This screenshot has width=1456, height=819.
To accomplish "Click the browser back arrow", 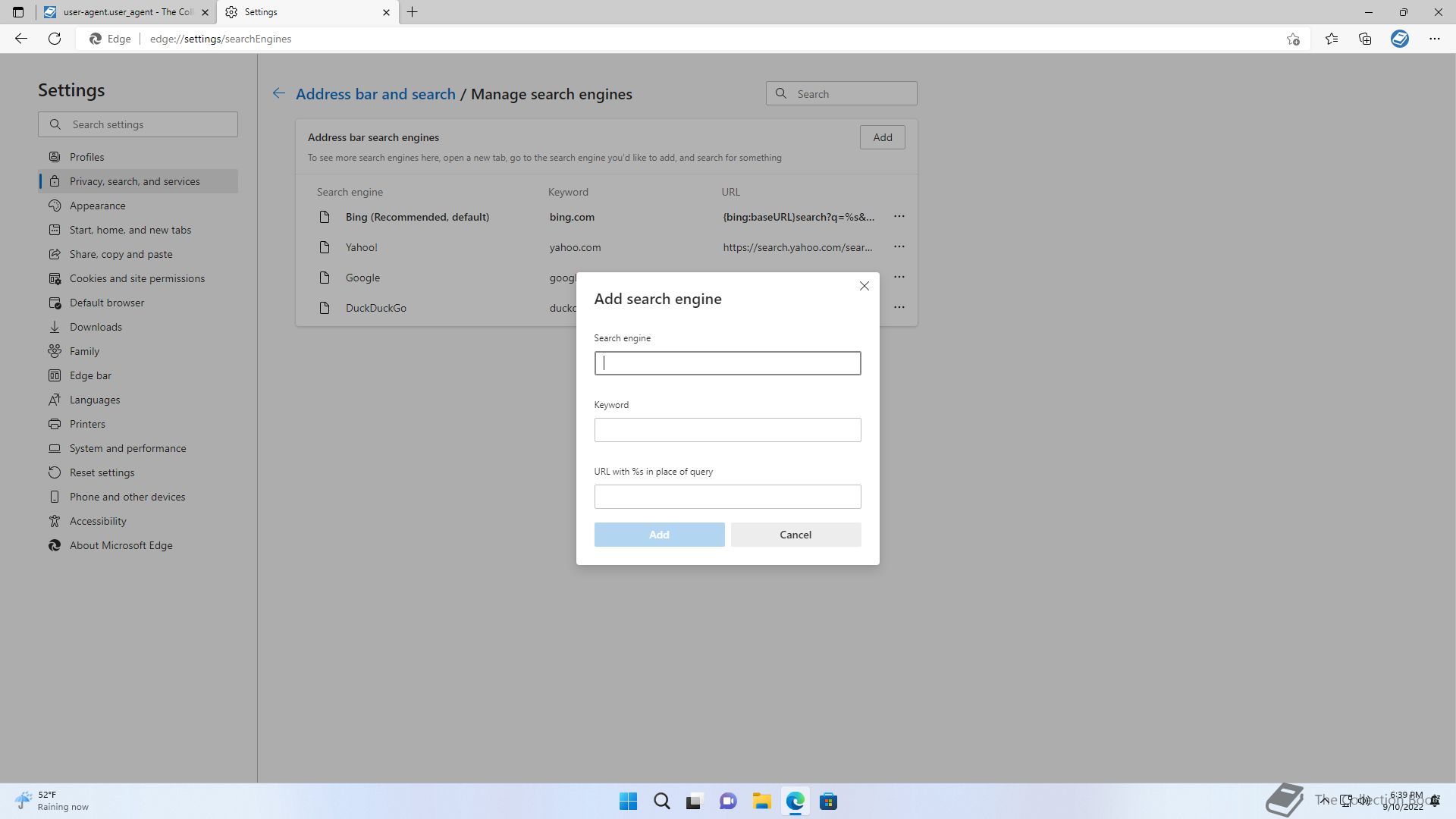I will pos(21,39).
